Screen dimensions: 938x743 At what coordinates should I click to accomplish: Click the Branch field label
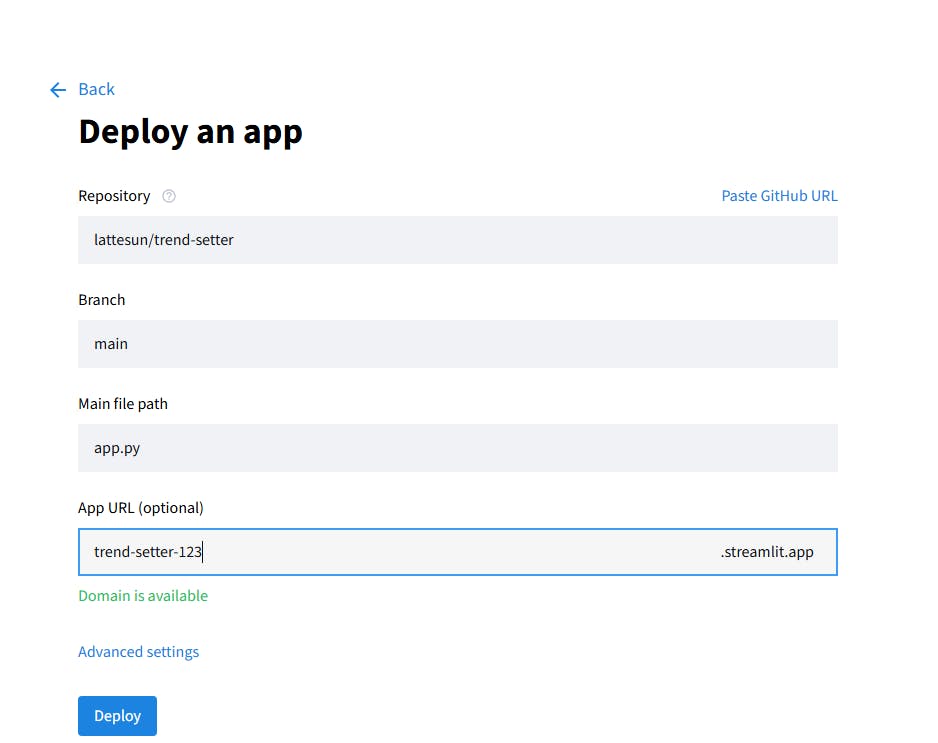(x=102, y=300)
